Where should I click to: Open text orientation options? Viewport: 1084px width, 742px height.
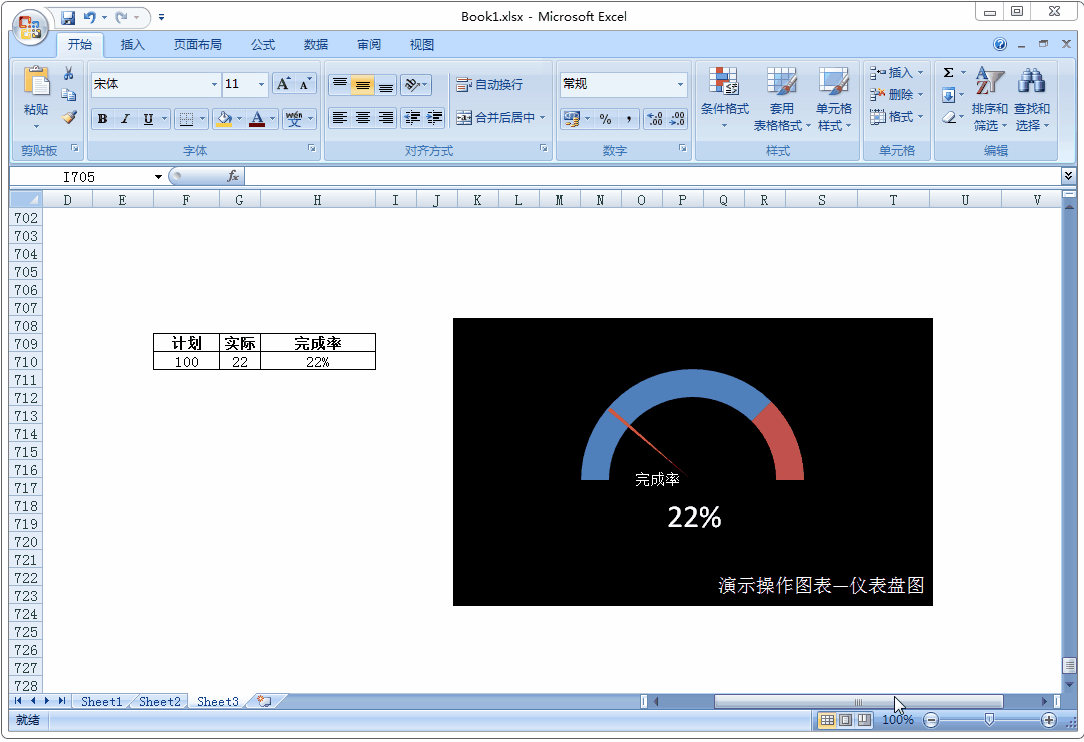(415, 84)
